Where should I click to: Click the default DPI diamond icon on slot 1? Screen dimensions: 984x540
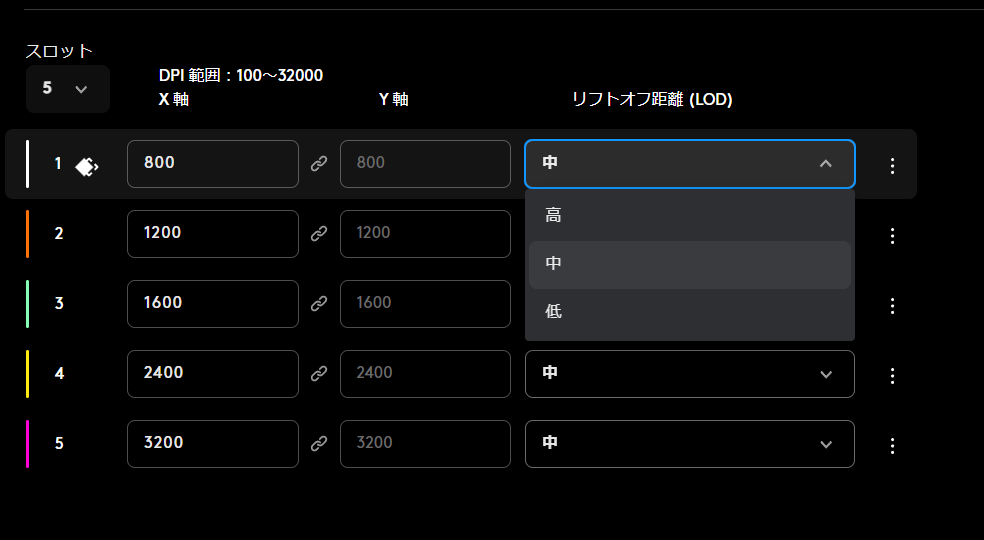[x=87, y=166]
